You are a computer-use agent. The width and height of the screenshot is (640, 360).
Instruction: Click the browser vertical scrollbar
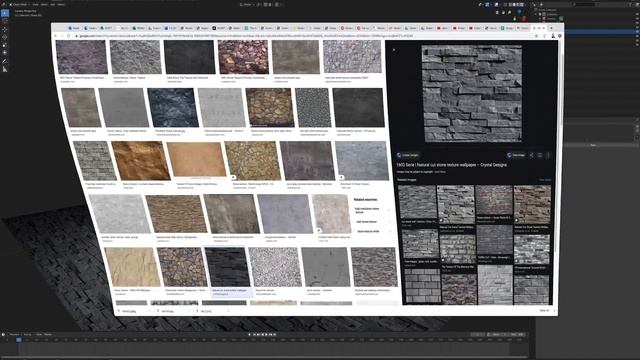point(562,90)
